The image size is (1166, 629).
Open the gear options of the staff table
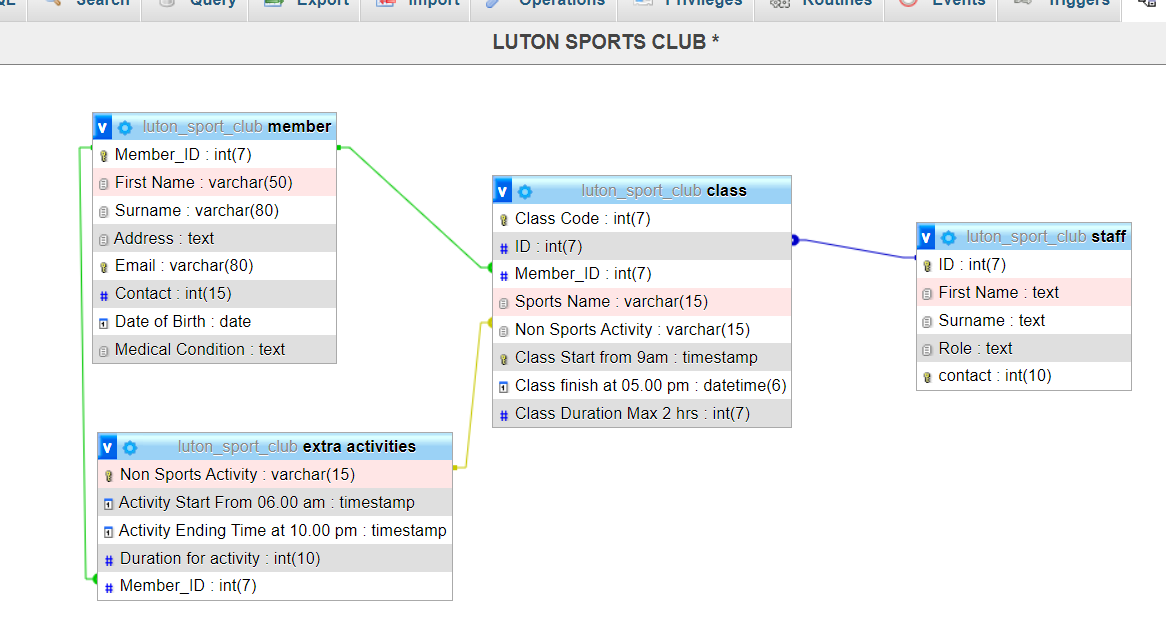[949, 237]
